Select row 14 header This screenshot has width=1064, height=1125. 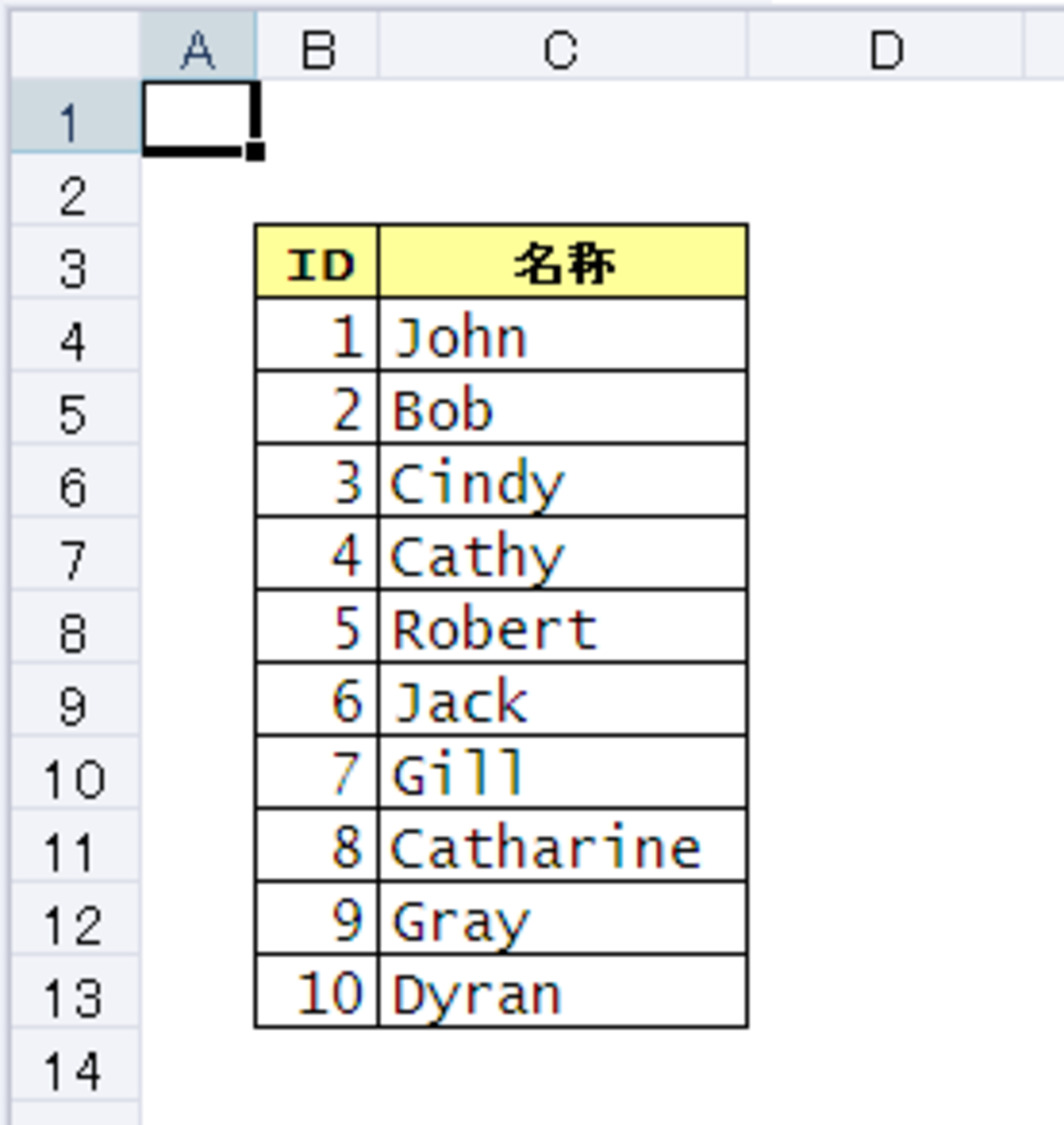[x=74, y=1070]
